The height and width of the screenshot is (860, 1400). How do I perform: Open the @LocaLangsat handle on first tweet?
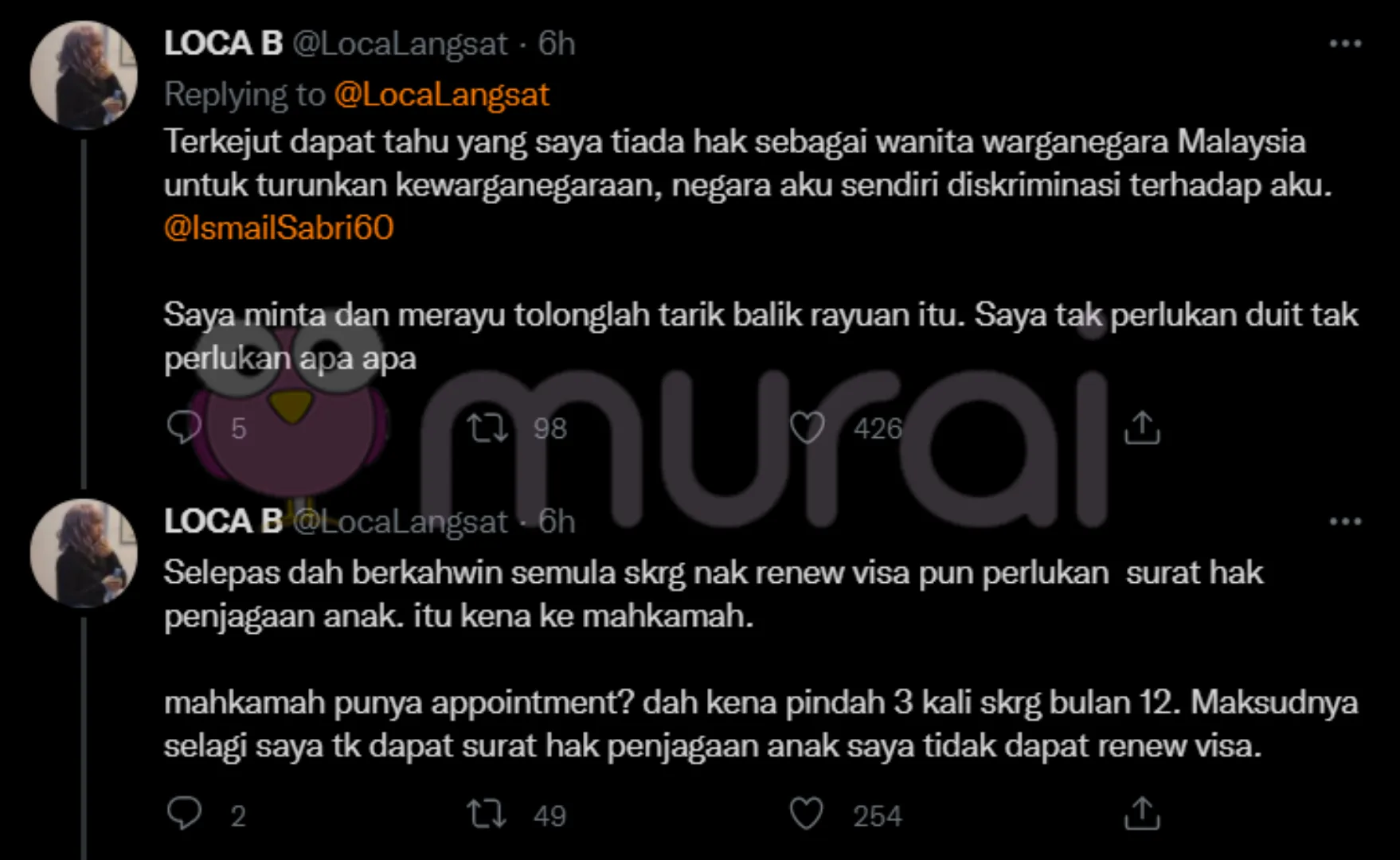400,44
